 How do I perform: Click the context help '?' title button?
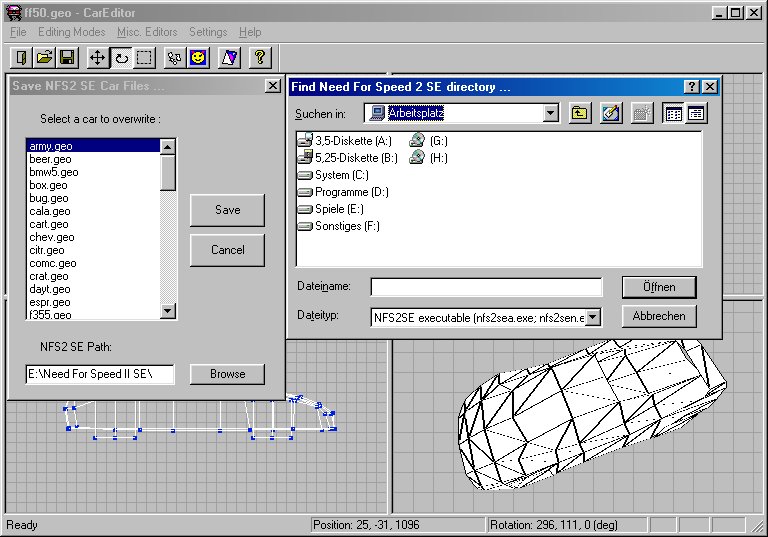click(691, 87)
